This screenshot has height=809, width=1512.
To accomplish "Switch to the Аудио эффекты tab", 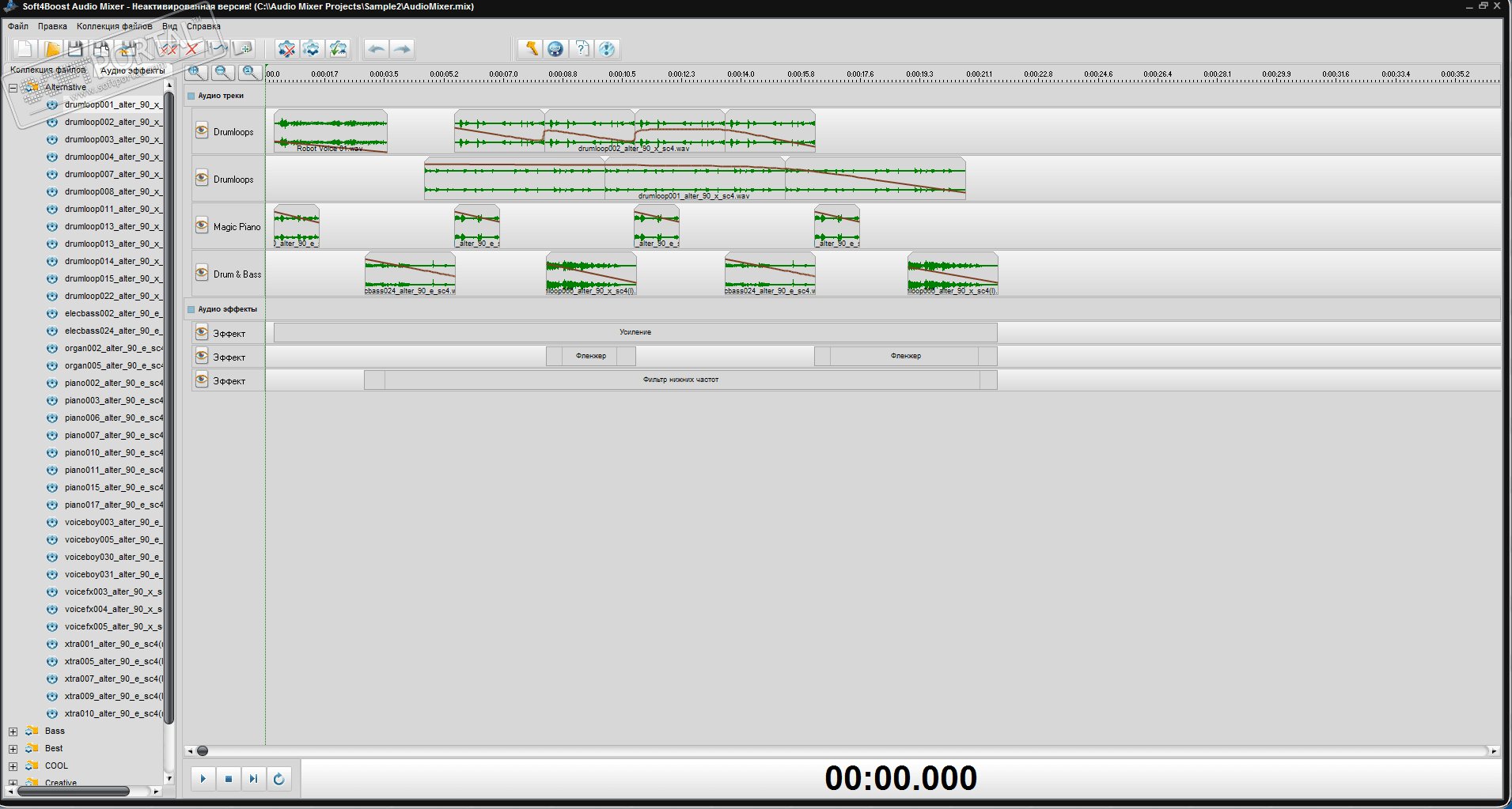I will click(132, 70).
